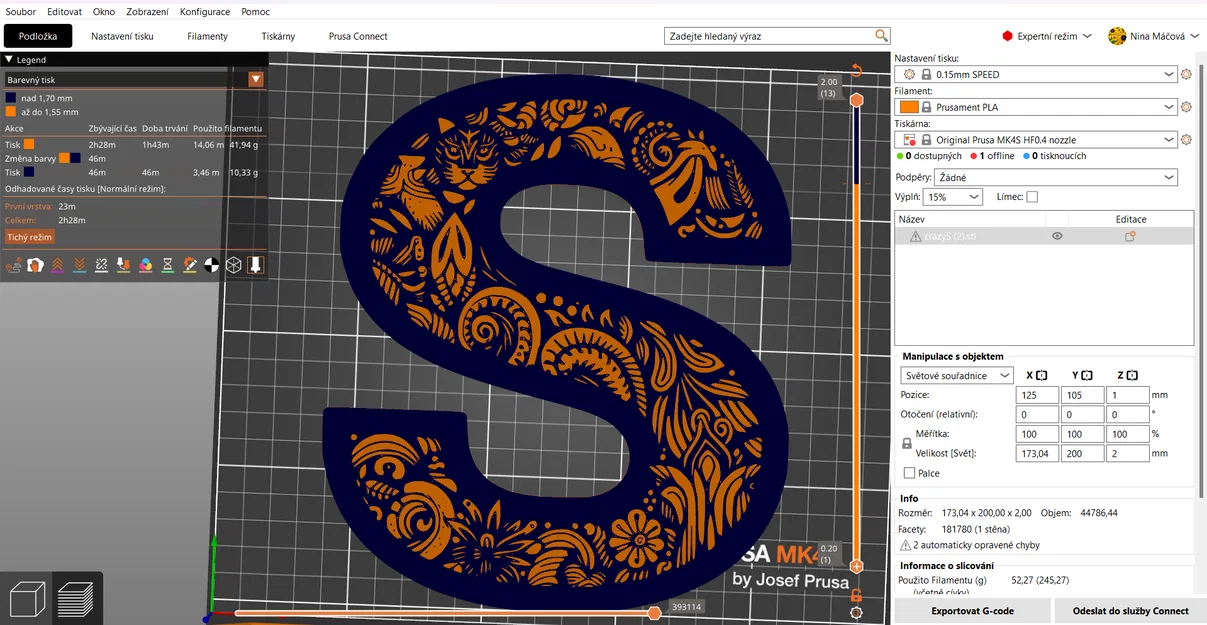Open the Podpěry (supports) dropdown
Image resolution: width=1207 pixels, height=625 pixels.
[1057, 177]
